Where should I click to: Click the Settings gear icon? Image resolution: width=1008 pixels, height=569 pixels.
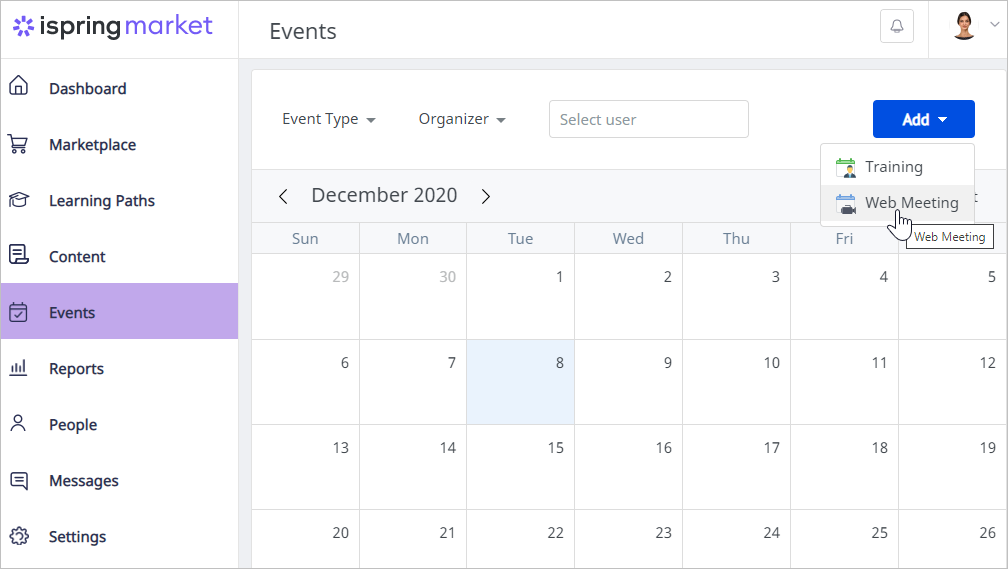click(x=19, y=536)
